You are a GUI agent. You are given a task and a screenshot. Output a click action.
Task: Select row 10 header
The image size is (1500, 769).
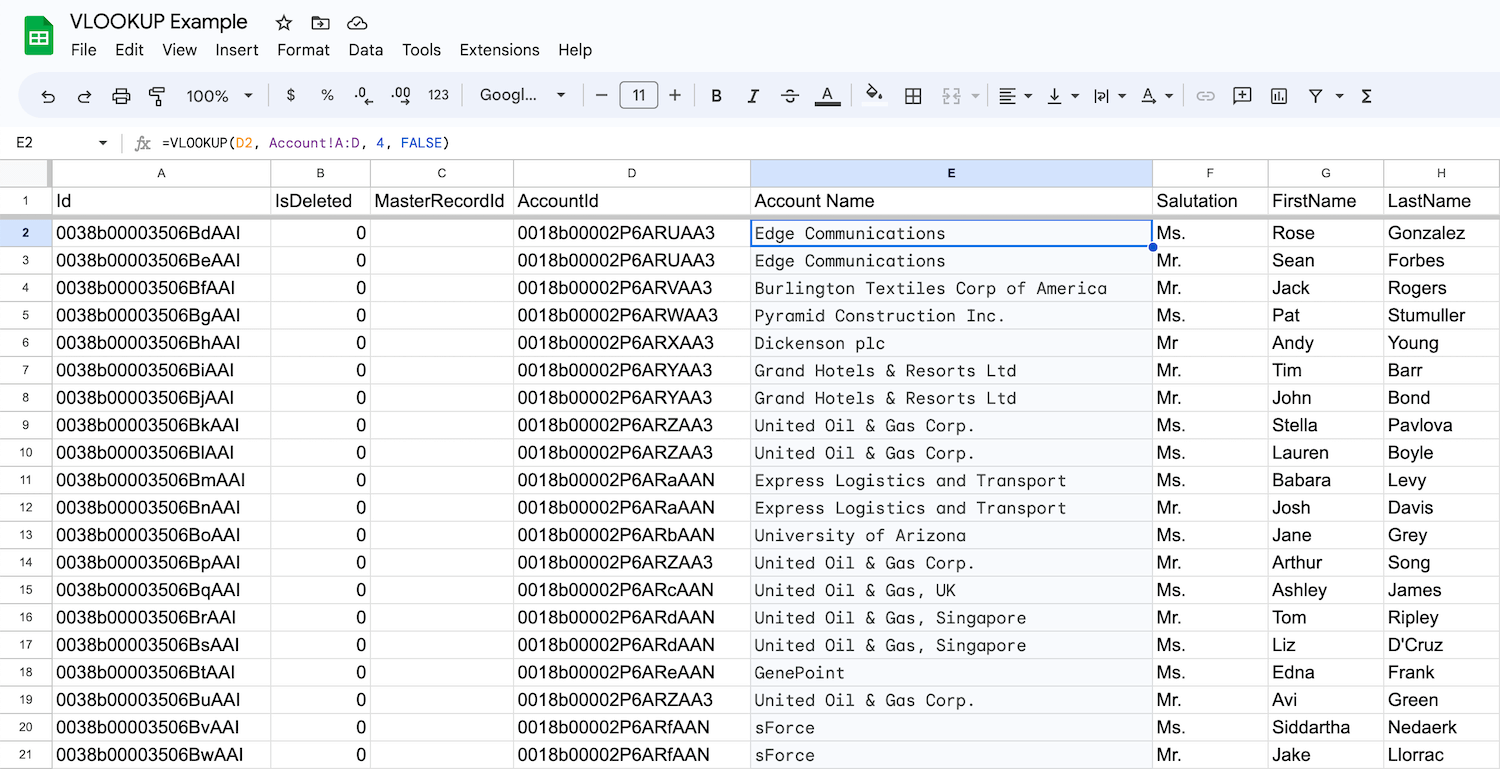[x=26, y=453]
